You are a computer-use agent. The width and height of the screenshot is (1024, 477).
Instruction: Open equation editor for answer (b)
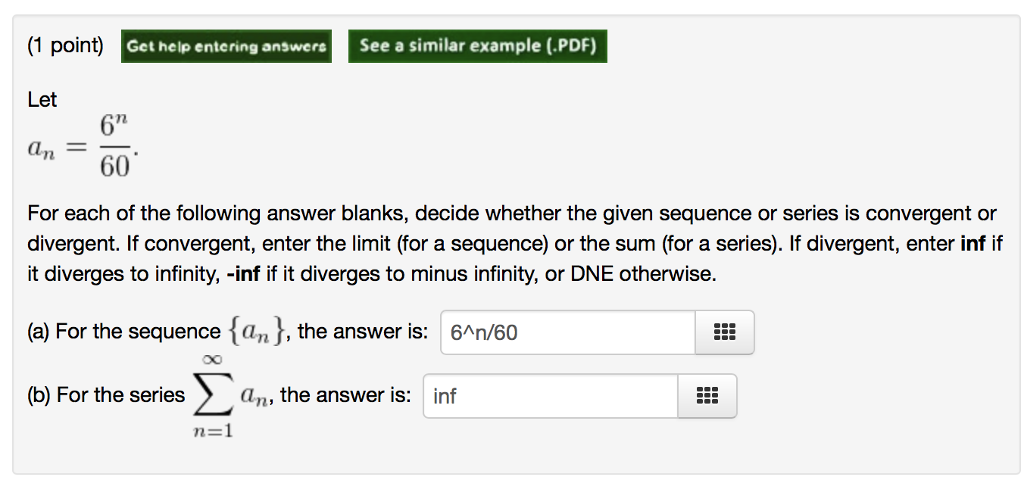click(707, 396)
